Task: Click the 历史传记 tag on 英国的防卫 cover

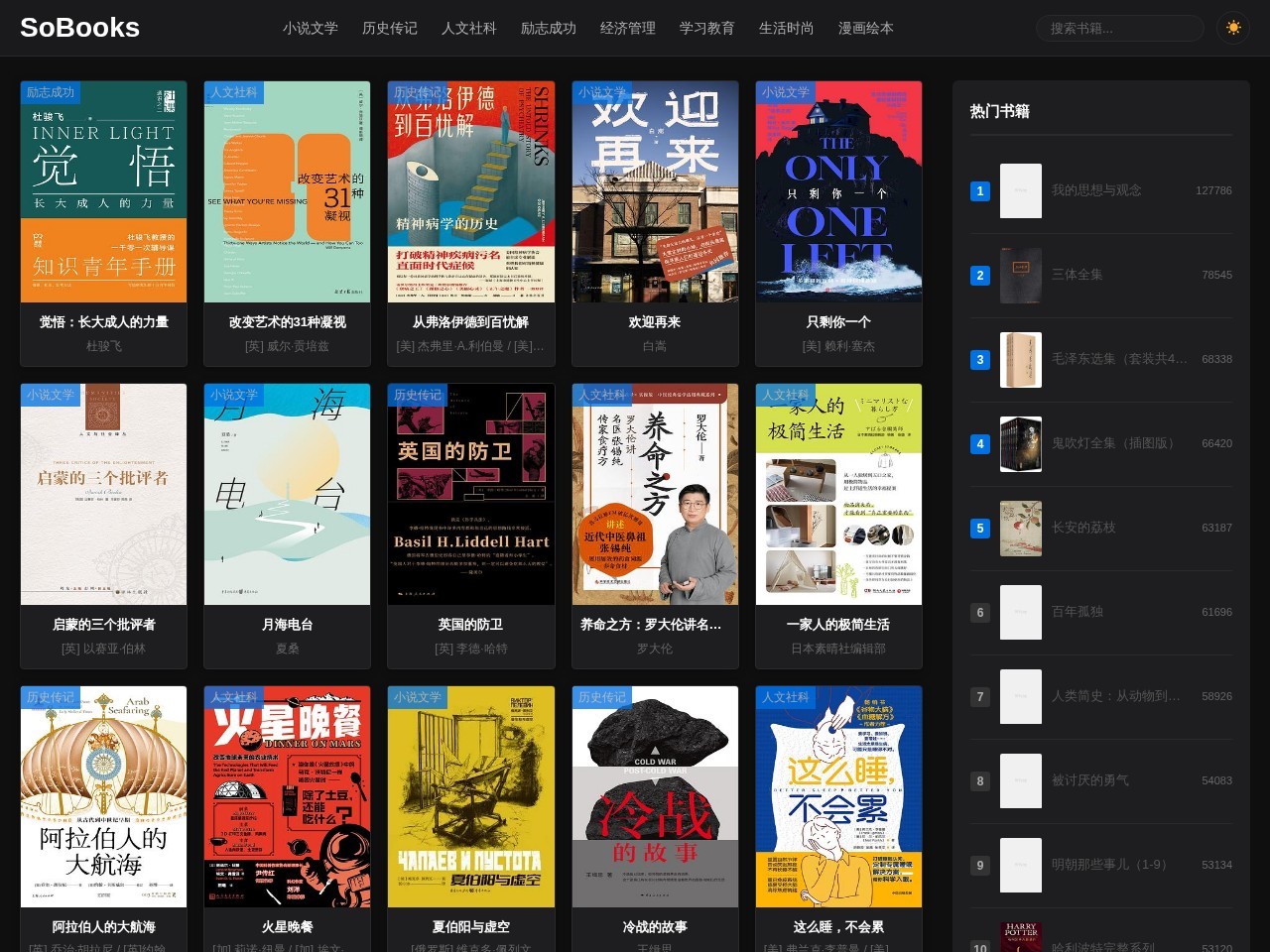Action: pyautogui.click(x=418, y=395)
